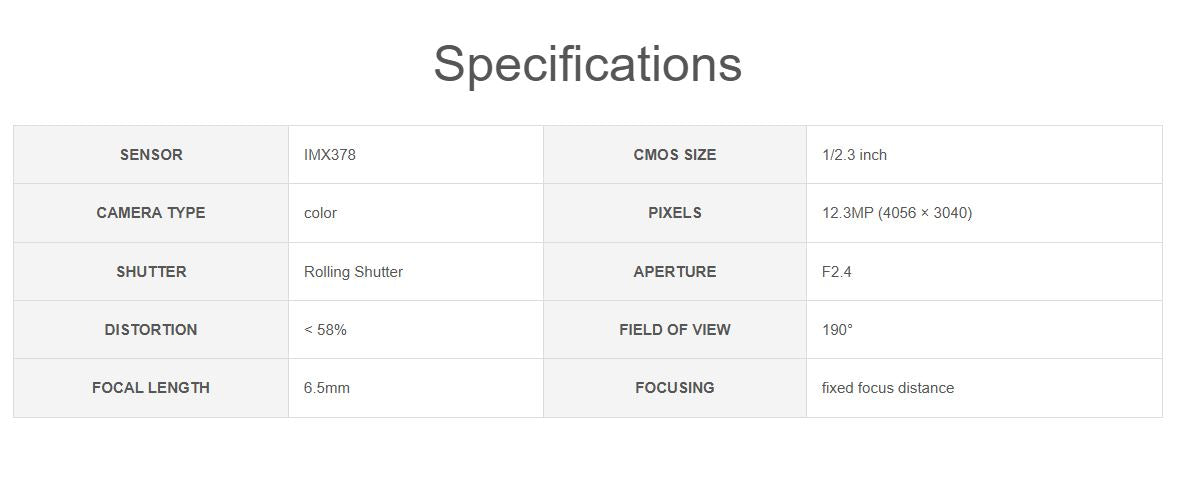Viewport: 1177px width, 484px height.
Task: Click the SENSOR label cell
Action: (151, 155)
